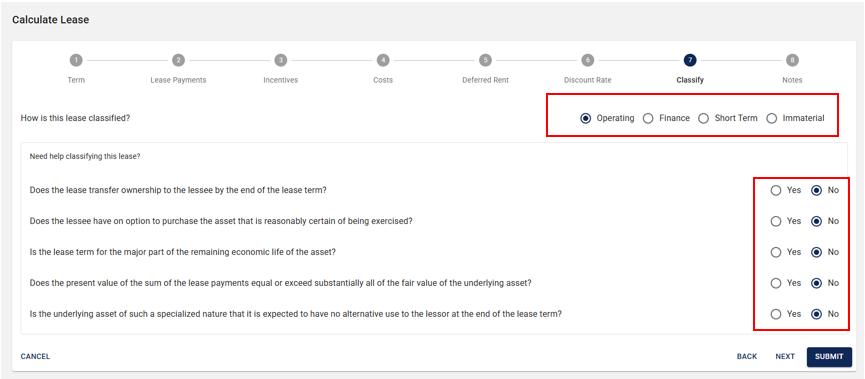Choose No for present value exceeds fair value
This screenshot has height=379, width=865.
click(816, 283)
